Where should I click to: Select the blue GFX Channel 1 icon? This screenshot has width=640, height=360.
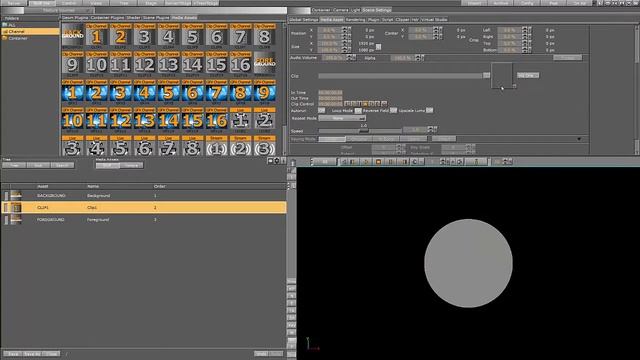coord(73,92)
